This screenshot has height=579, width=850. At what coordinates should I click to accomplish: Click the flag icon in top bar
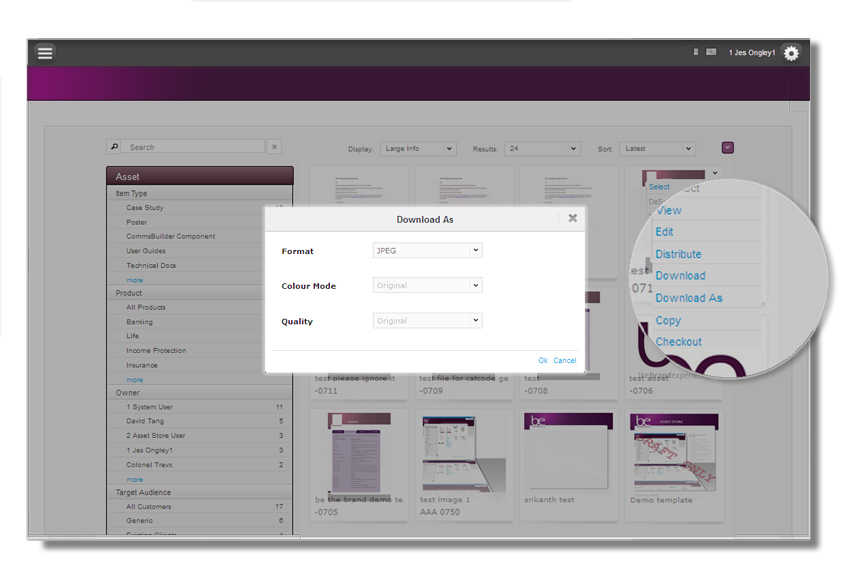[x=711, y=52]
